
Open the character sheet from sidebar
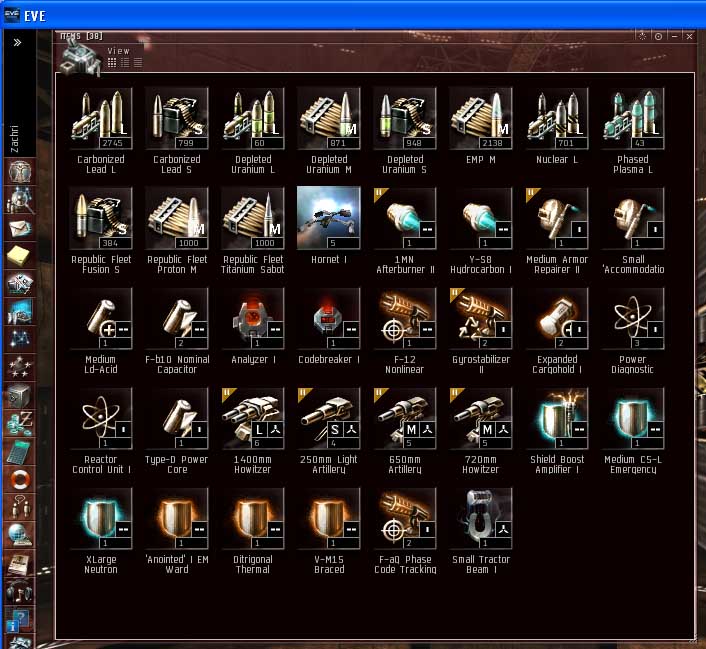click(x=18, y=171)
